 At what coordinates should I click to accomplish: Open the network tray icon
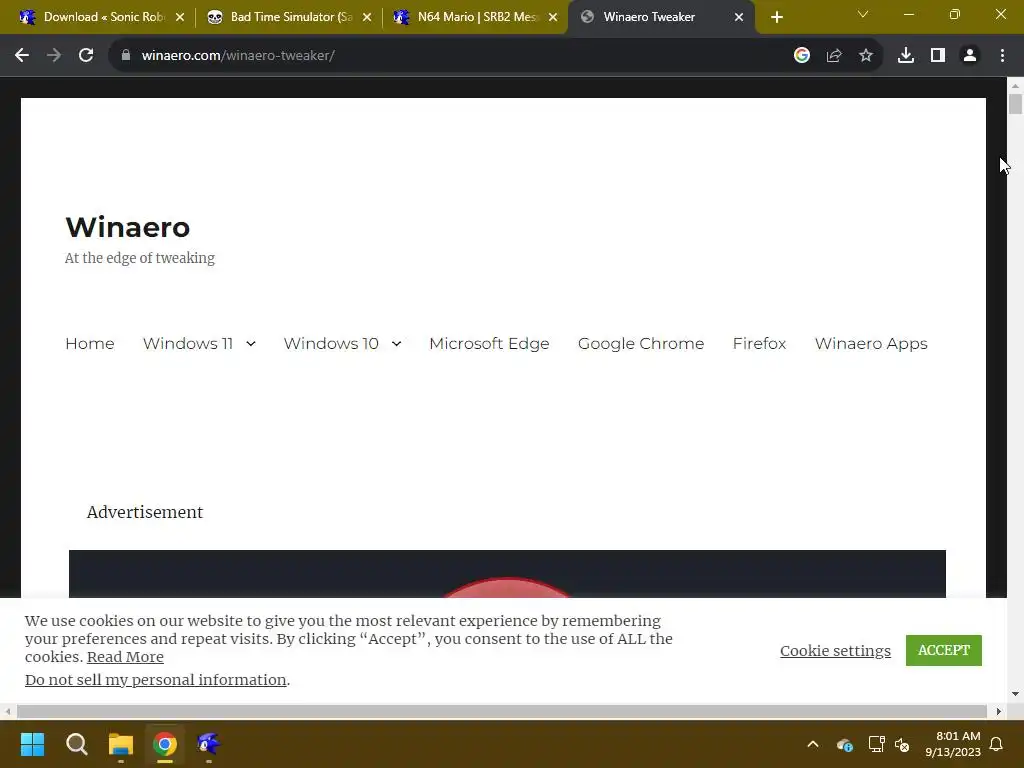pos(876,744)
